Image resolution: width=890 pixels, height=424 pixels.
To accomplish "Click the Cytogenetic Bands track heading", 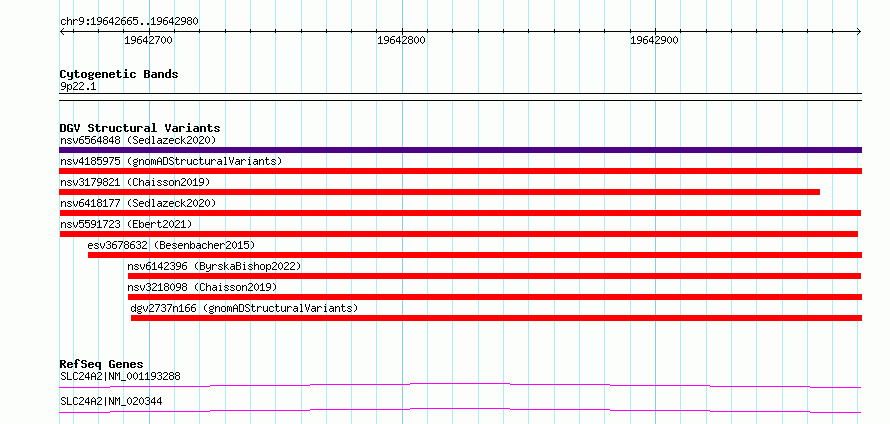I will click(119, 74).
